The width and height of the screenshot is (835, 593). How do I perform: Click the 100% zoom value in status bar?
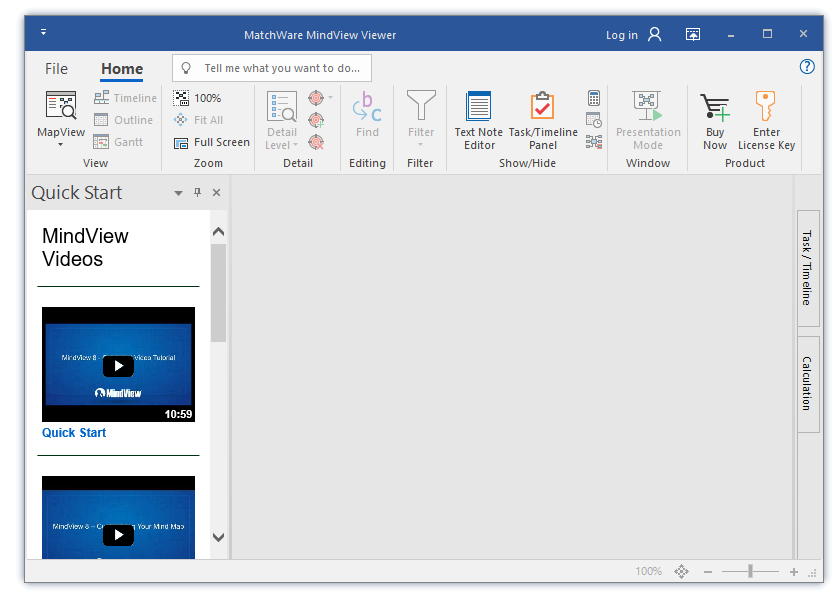(648, 572)
